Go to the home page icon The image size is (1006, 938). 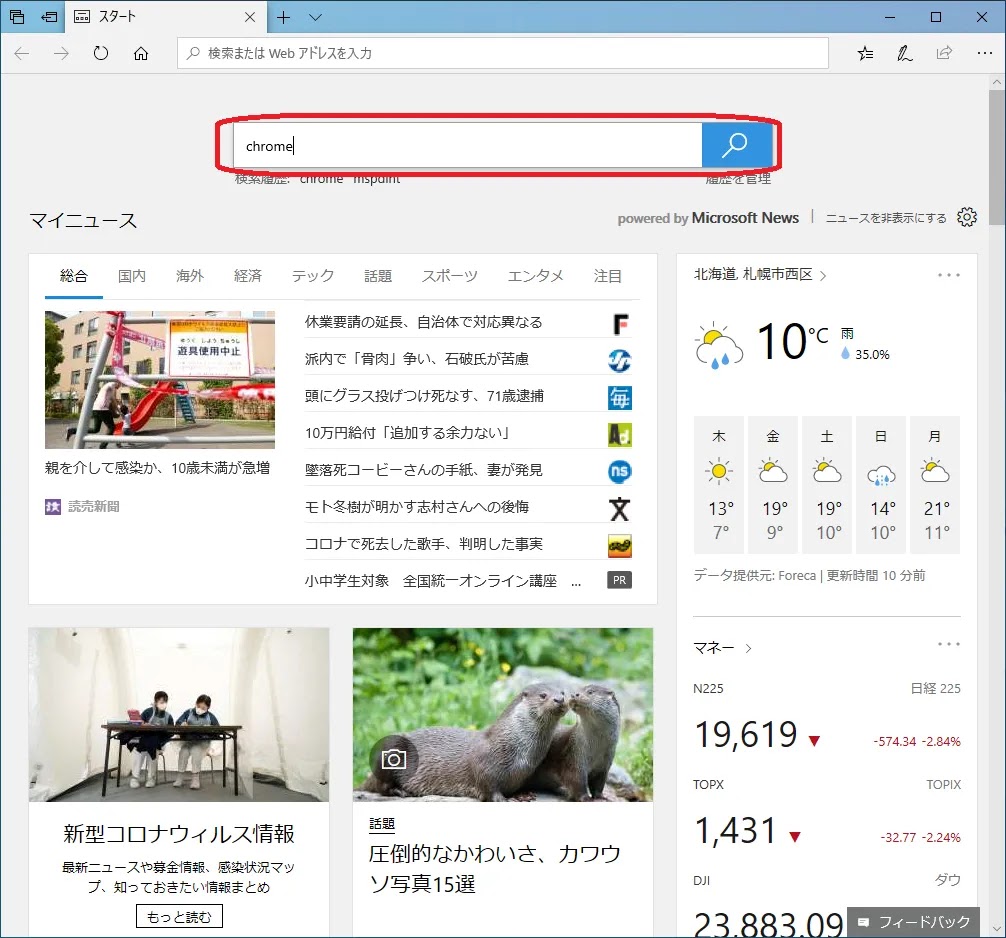coord(141,53)
